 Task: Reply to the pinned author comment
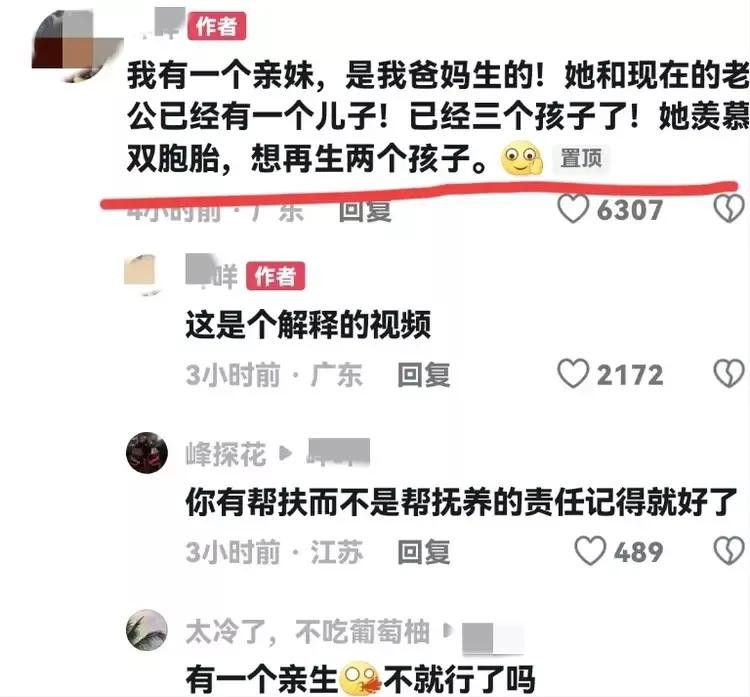365,211
